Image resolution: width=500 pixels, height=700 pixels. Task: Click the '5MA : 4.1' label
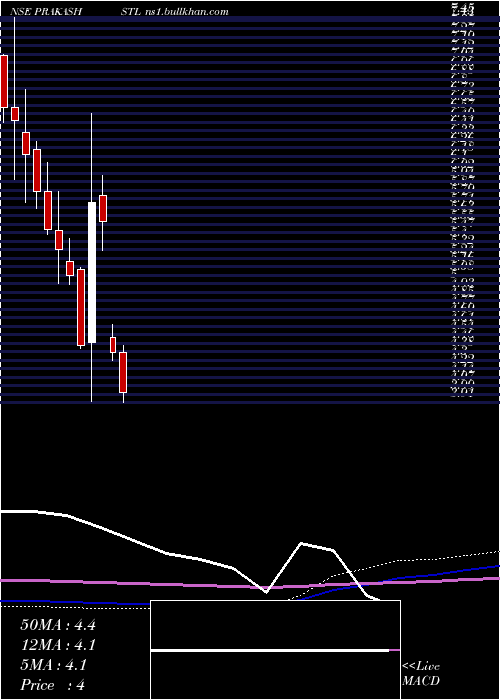coord(53,665)
